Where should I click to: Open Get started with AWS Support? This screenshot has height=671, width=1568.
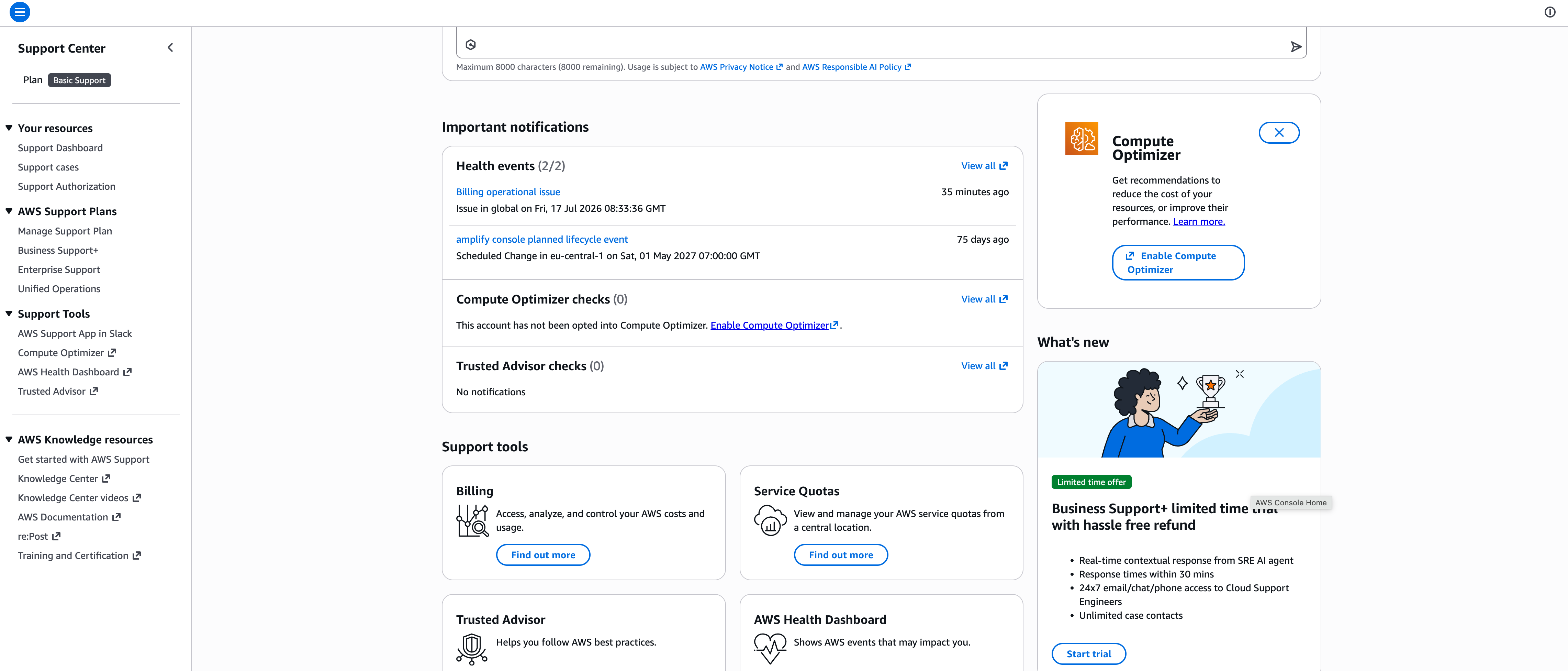pos(83,460)
